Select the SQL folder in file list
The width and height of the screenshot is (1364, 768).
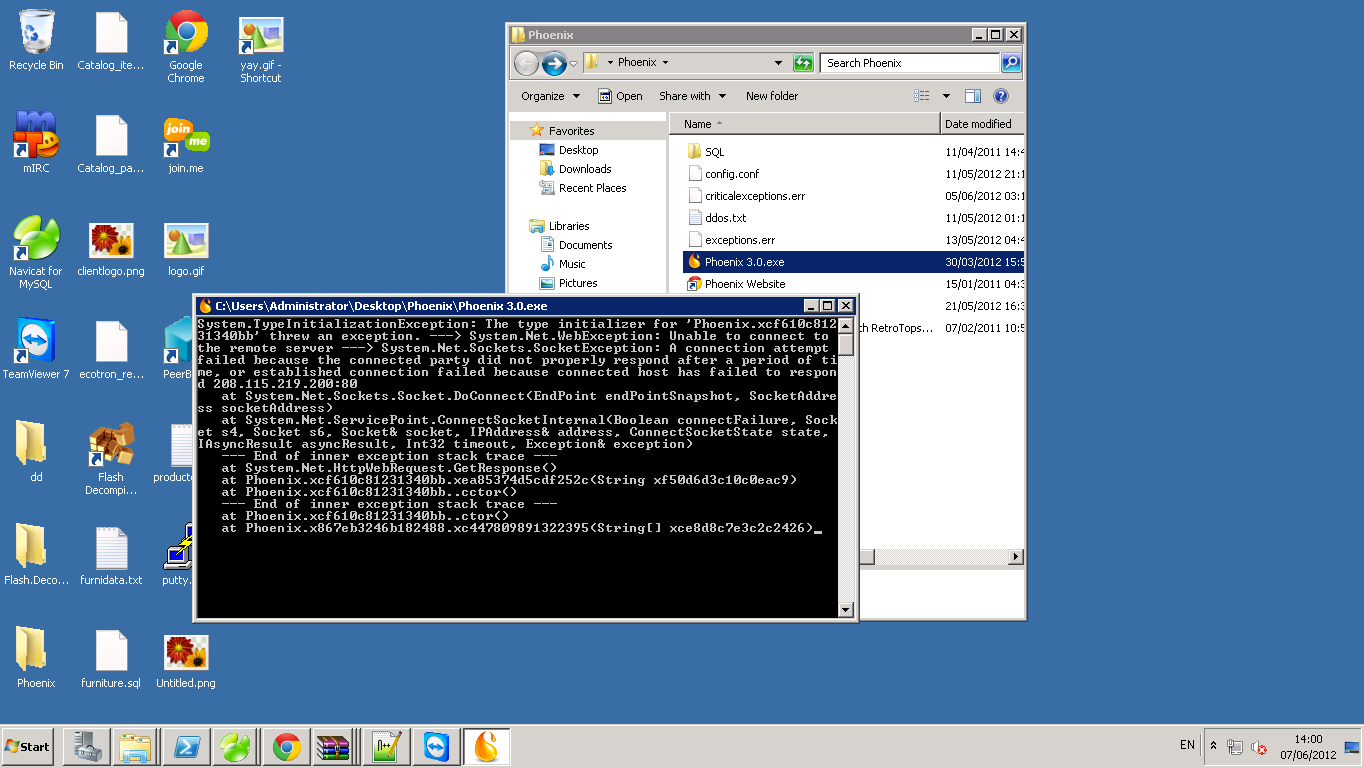(x=714, y=152)
